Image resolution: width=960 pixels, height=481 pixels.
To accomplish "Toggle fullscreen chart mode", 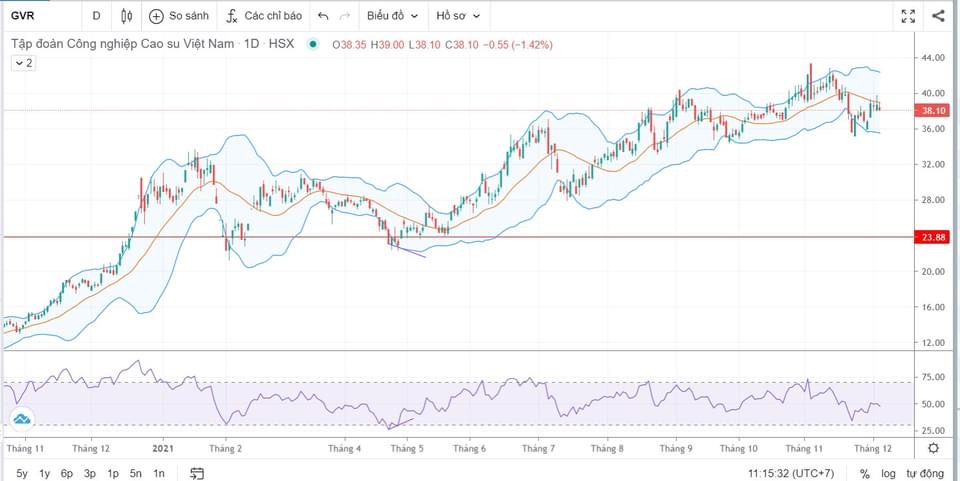I will coord(909,17).
